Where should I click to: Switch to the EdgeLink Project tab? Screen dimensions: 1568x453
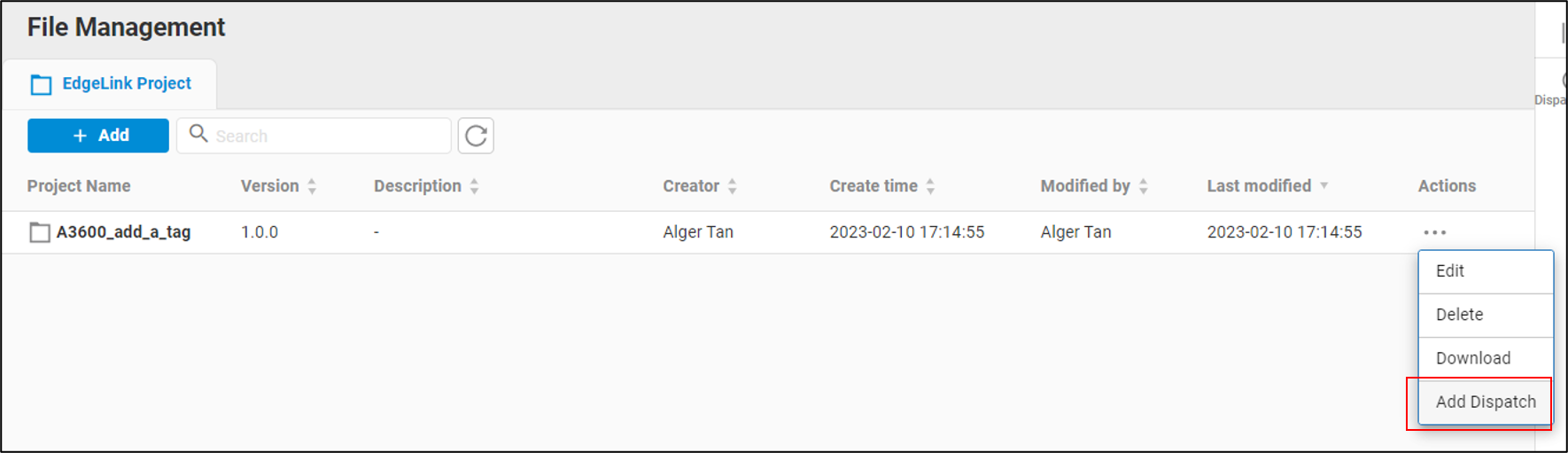tap(126, 83)
